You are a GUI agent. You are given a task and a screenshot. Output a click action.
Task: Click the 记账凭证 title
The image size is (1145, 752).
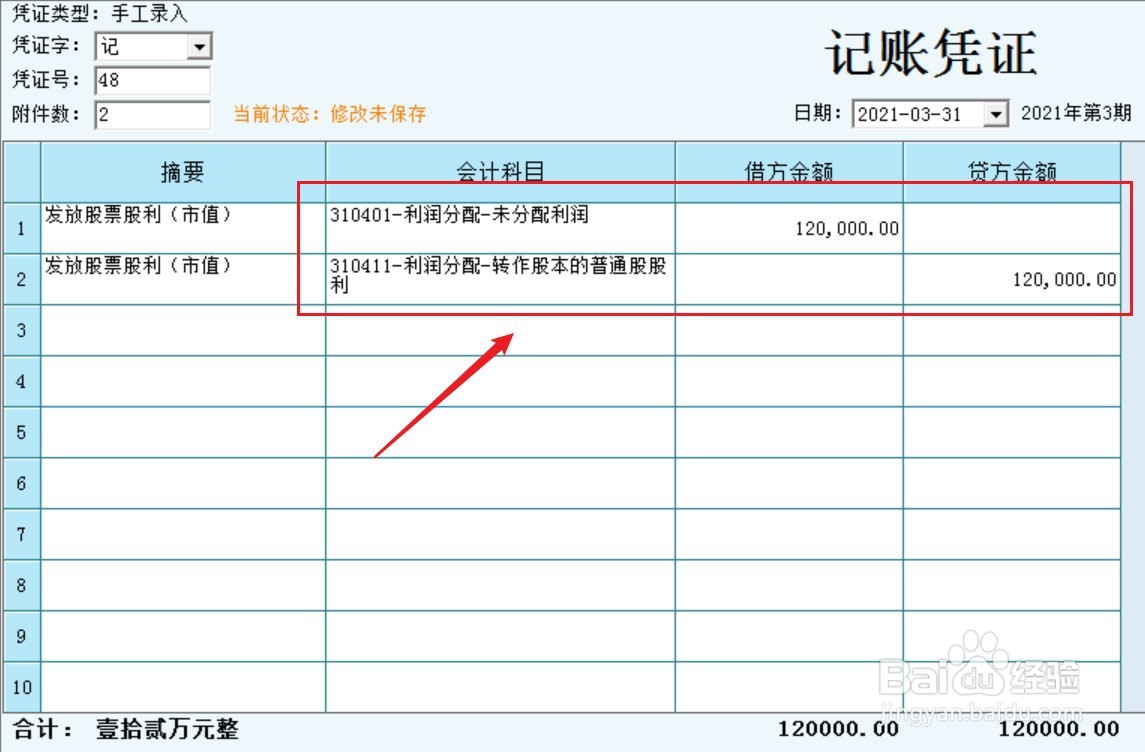(931, 53)
